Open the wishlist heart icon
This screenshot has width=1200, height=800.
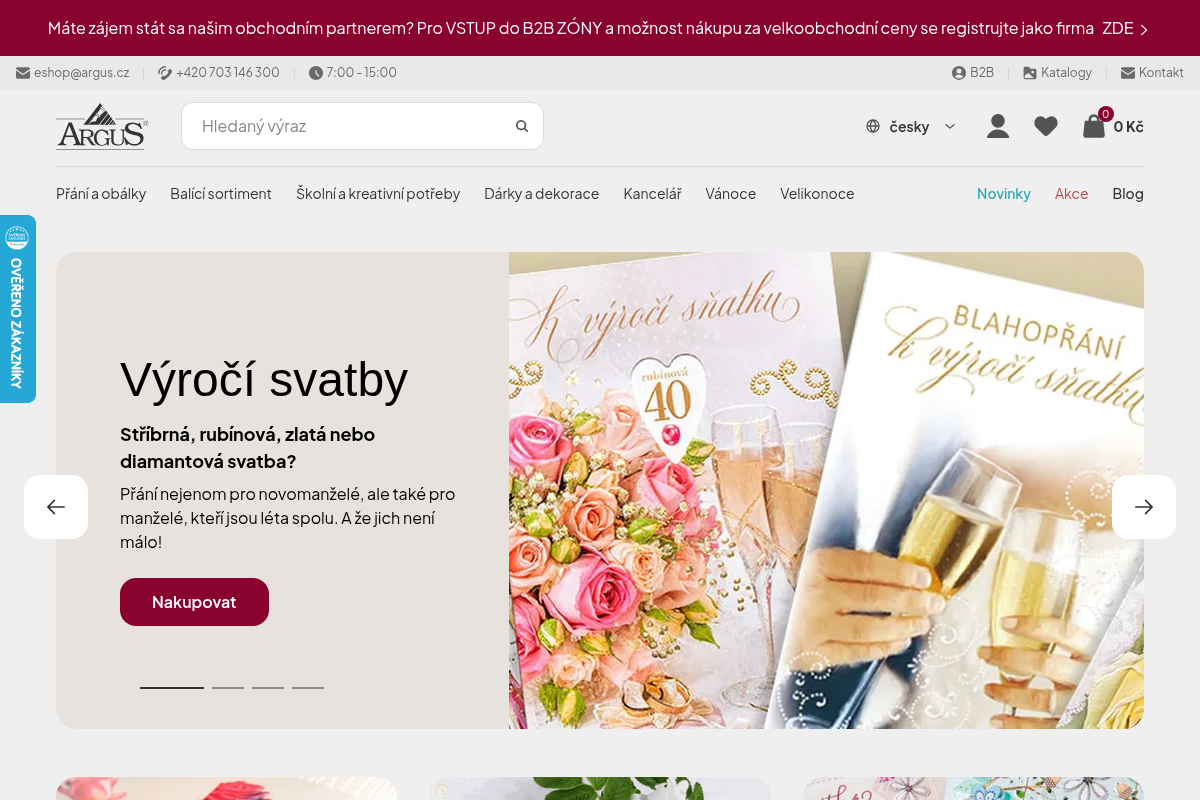[x=1046, y=126]
